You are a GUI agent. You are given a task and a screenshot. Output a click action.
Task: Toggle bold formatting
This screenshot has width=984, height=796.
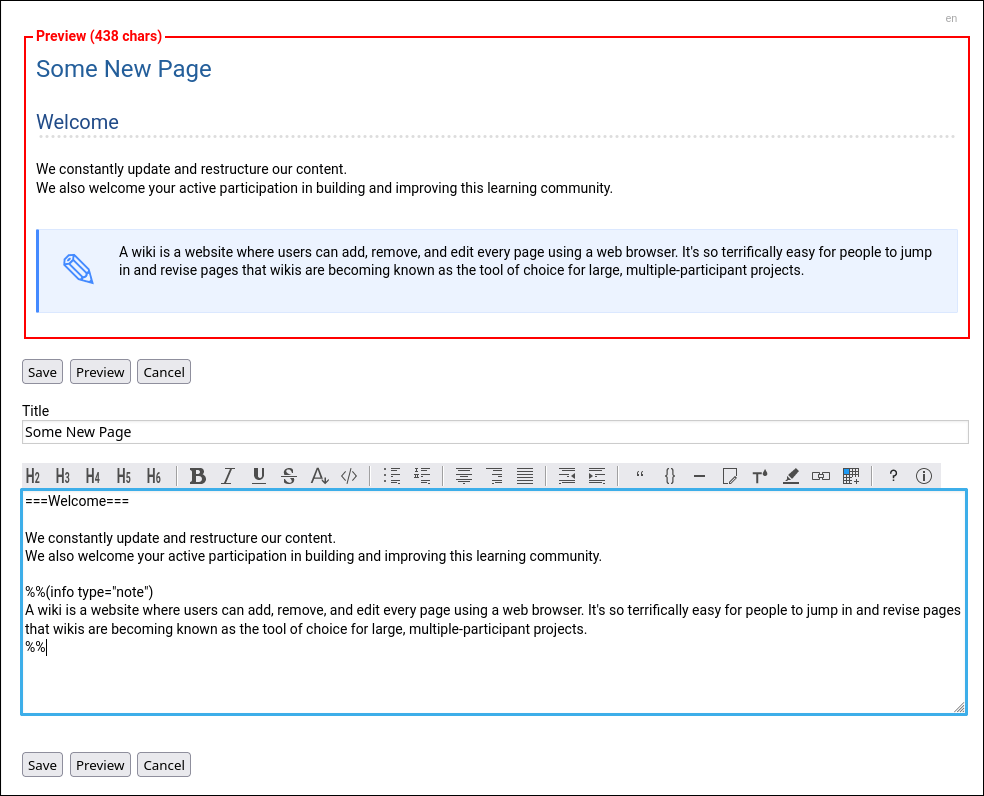pyautogui.click(x=198, y=476)
